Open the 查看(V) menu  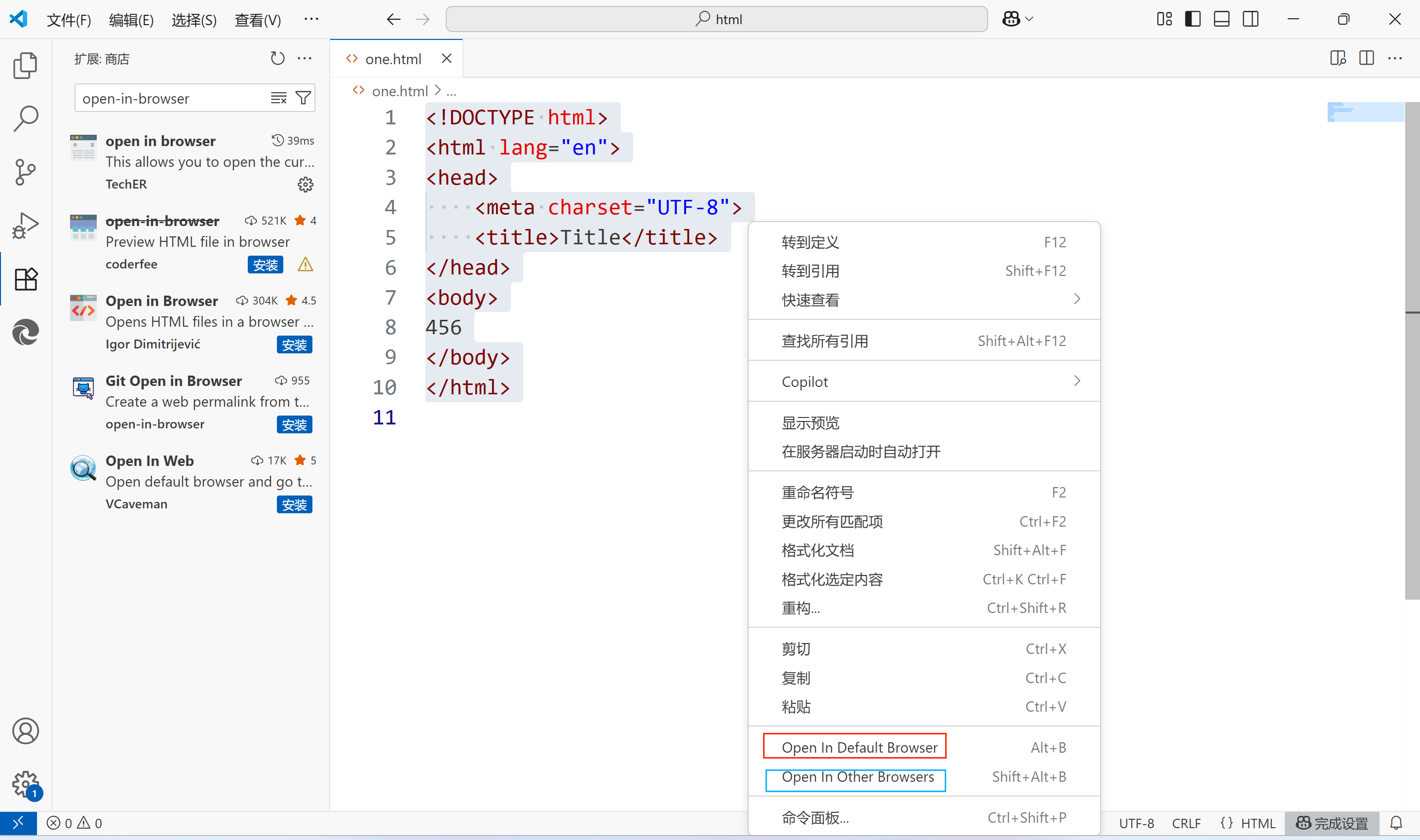coord(258,20)
